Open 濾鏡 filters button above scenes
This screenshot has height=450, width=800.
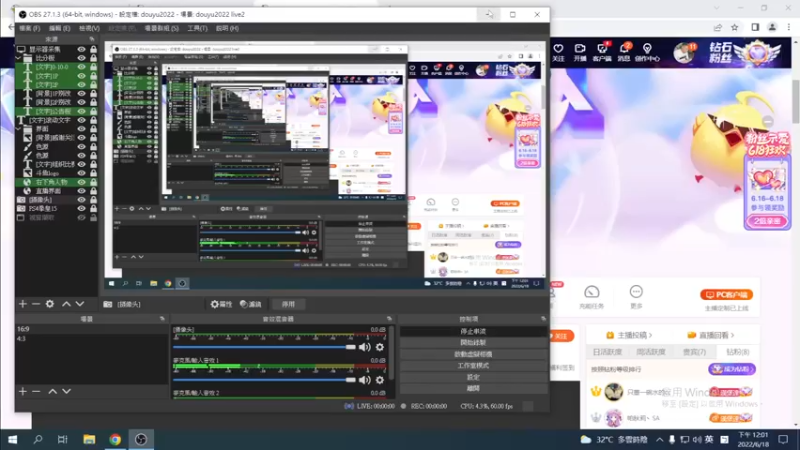point(251,304)
